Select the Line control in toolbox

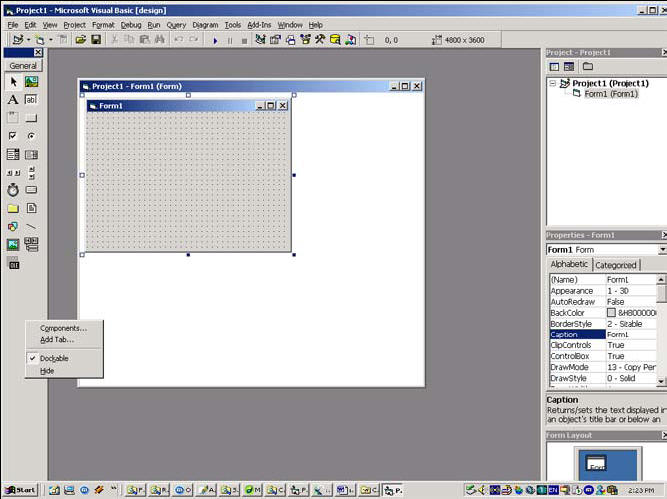31,226
